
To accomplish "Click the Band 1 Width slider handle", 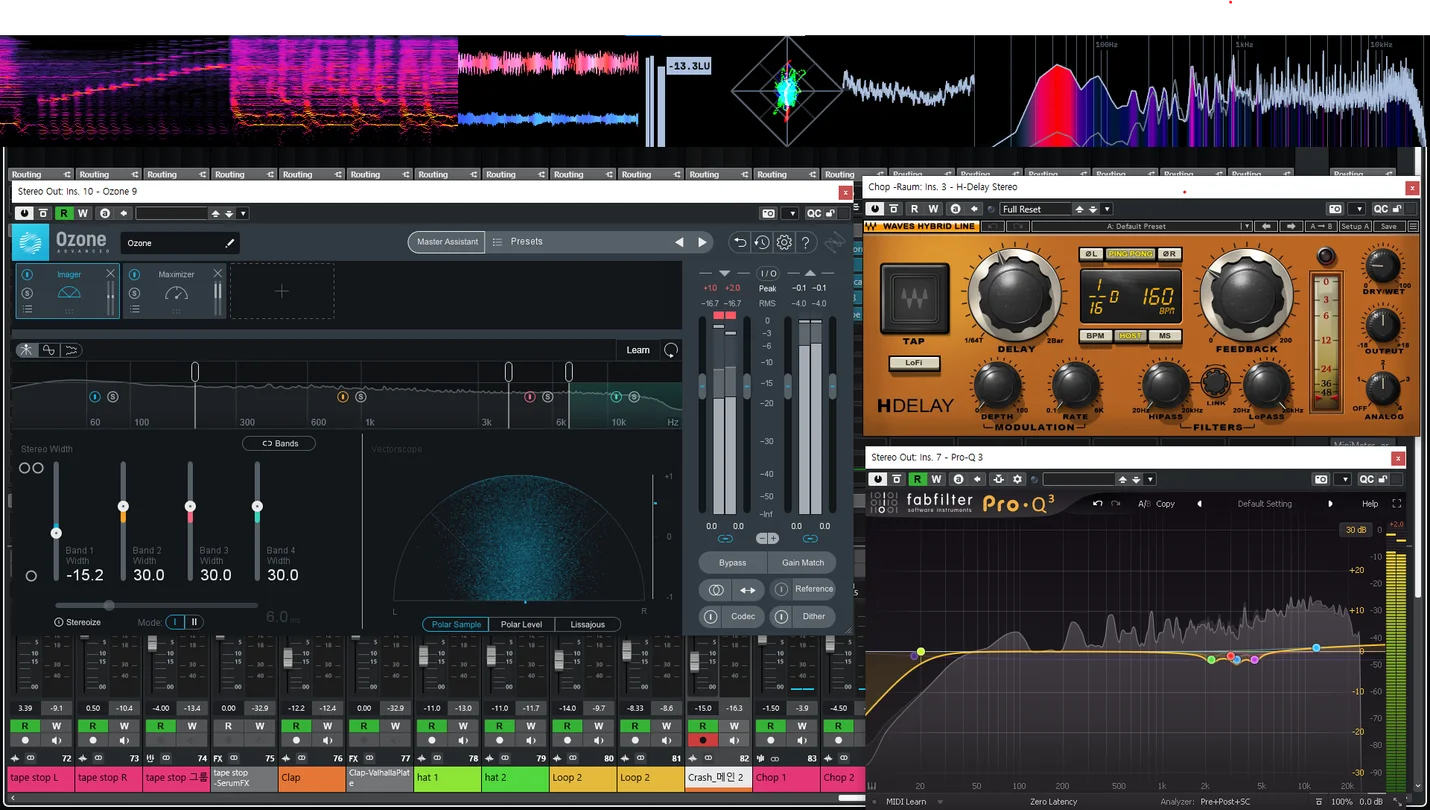I will 56,533.
